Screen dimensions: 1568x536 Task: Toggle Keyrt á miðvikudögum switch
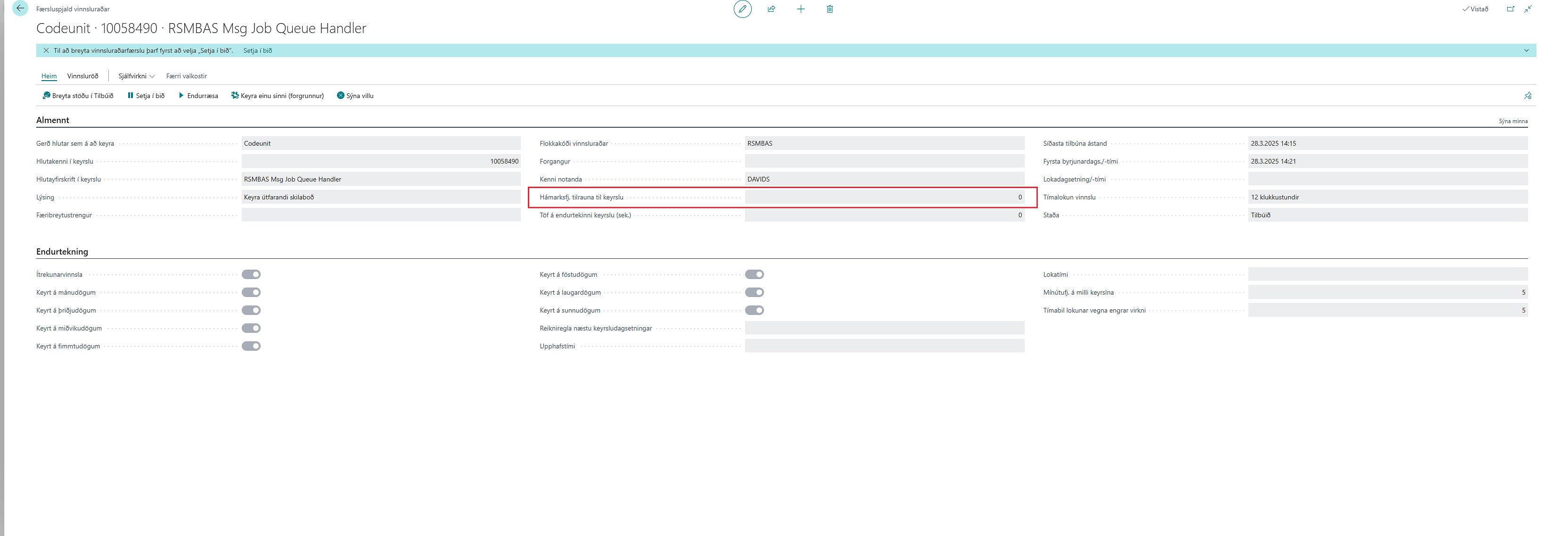coord(251,328)
